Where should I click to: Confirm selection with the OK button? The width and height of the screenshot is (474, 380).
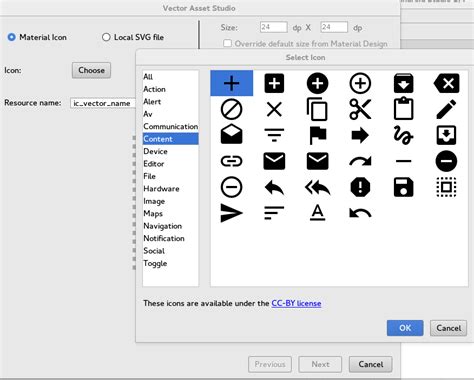click(405, 328)
